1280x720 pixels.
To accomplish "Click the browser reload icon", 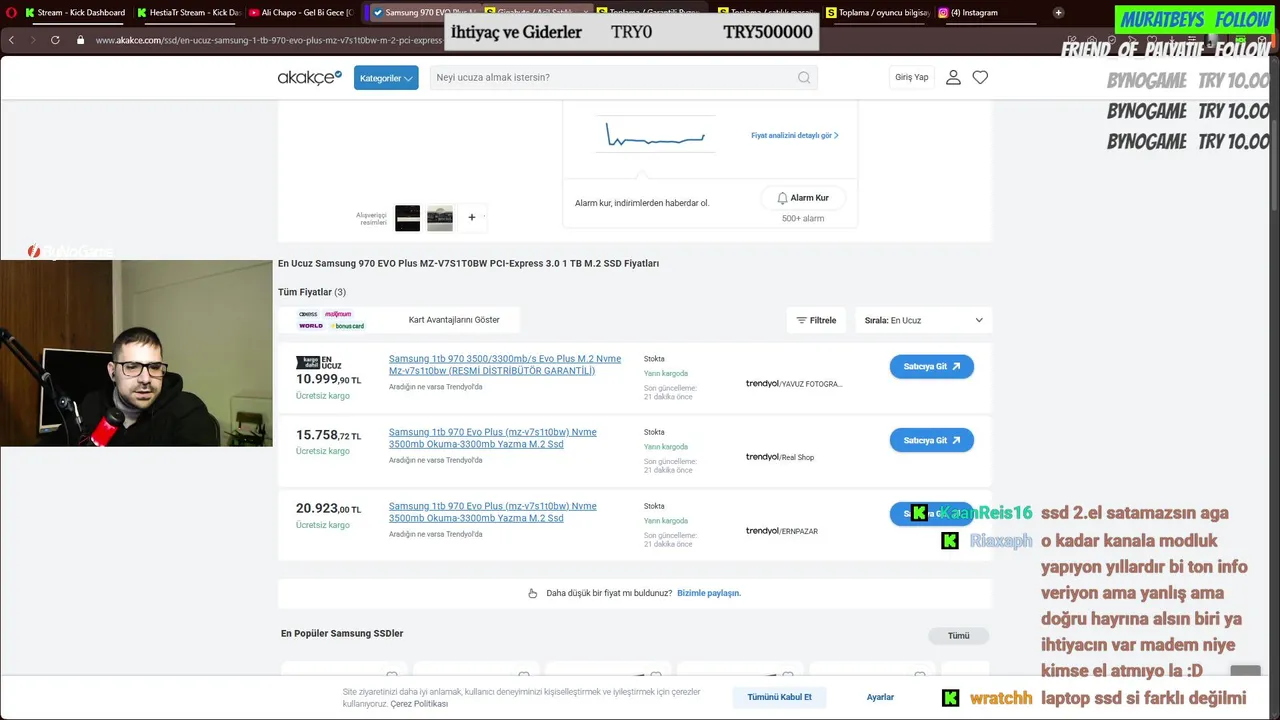I will [55, 40].
